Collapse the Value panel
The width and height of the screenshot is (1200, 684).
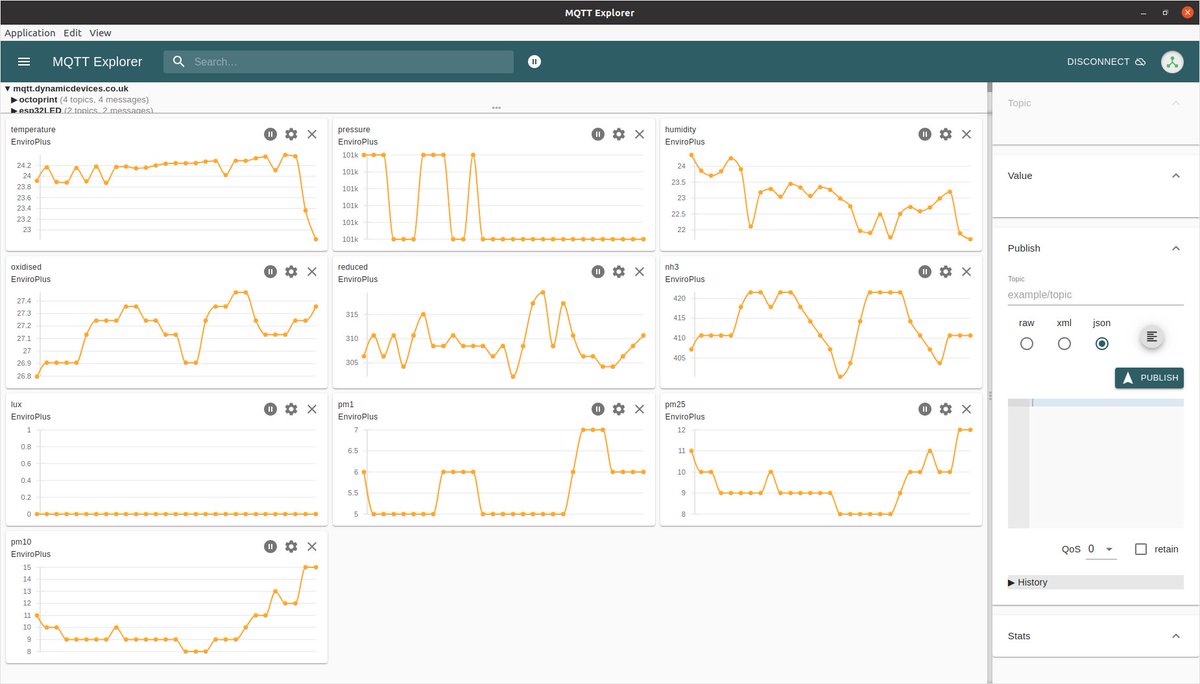click(1176, 176)
